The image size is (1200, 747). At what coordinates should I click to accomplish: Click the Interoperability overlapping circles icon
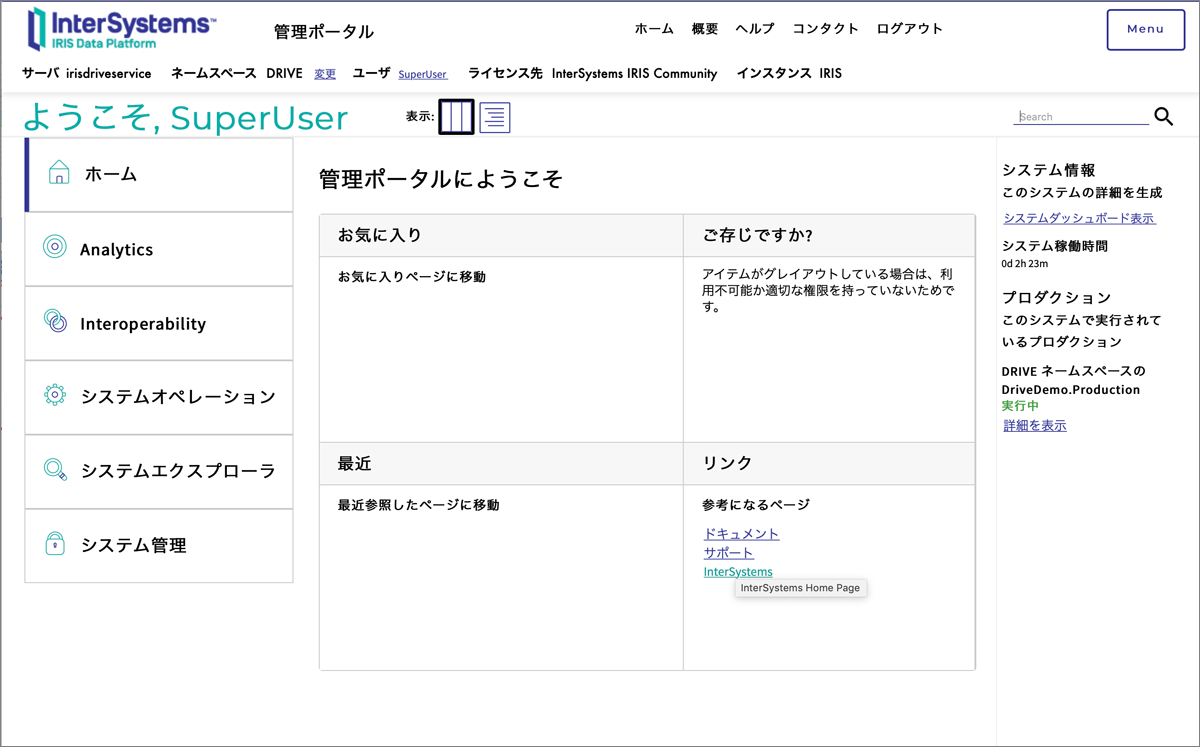(55, 321)
